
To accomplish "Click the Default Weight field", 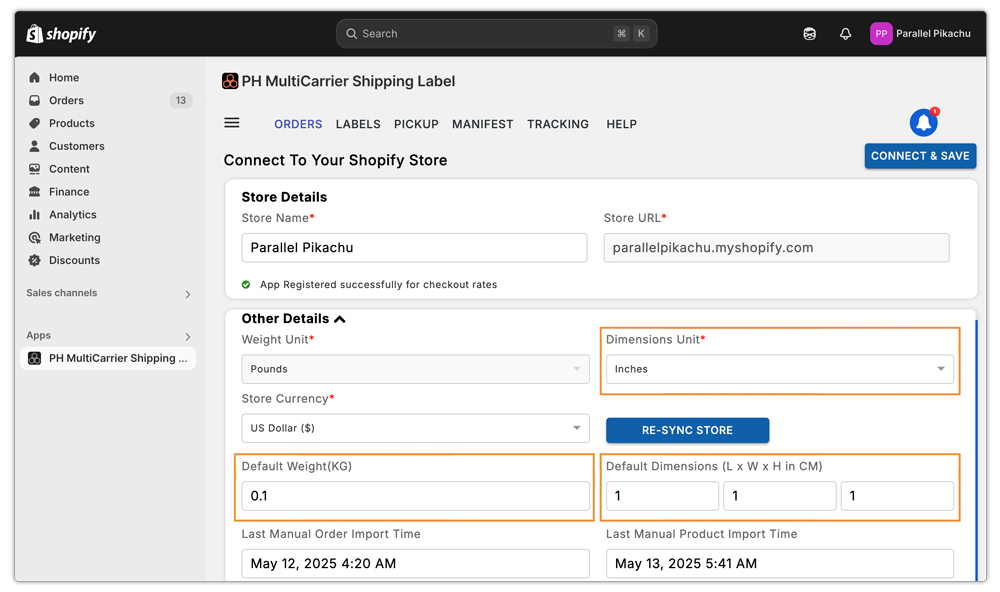I will point(415,496).
